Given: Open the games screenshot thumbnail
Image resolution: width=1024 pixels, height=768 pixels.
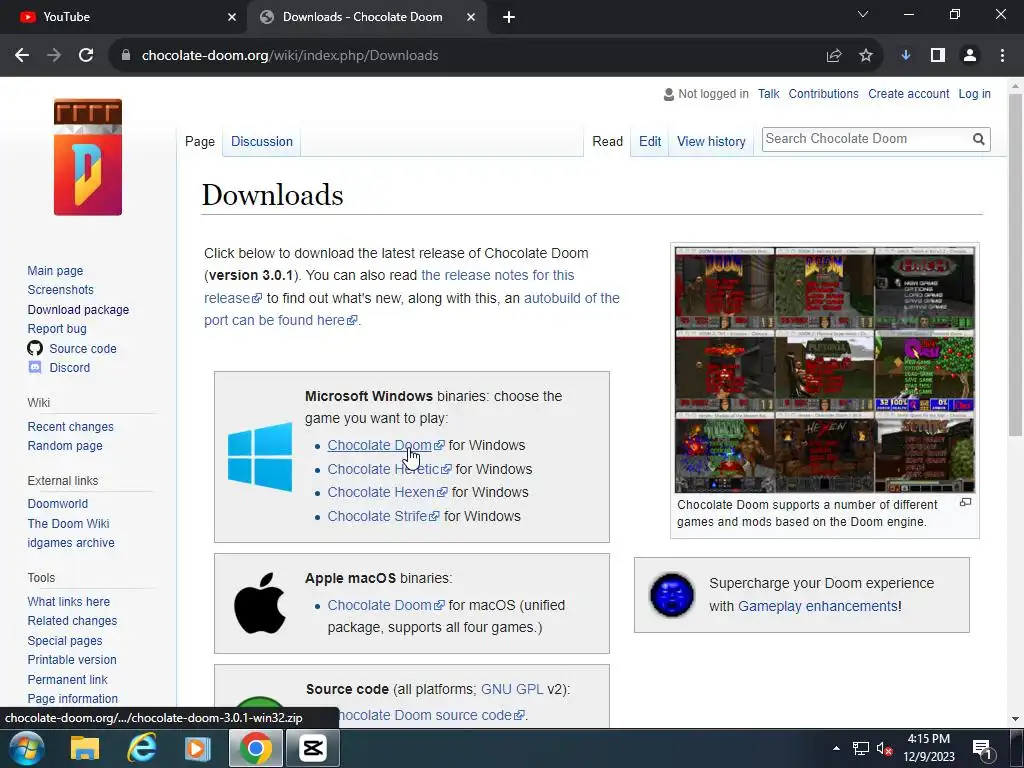Looking at the screenshot, I should click(x=825, y=370).
